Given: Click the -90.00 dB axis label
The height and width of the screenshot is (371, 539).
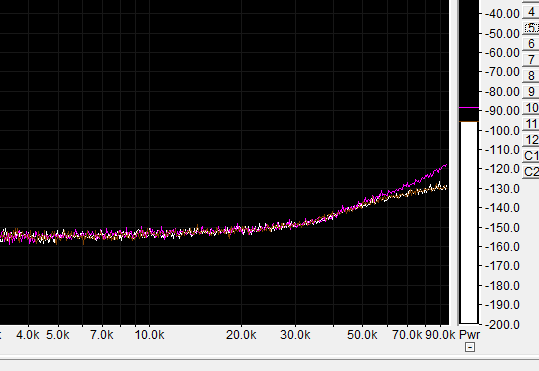Looking at the screenshot, I should click(x=502, y=111).
